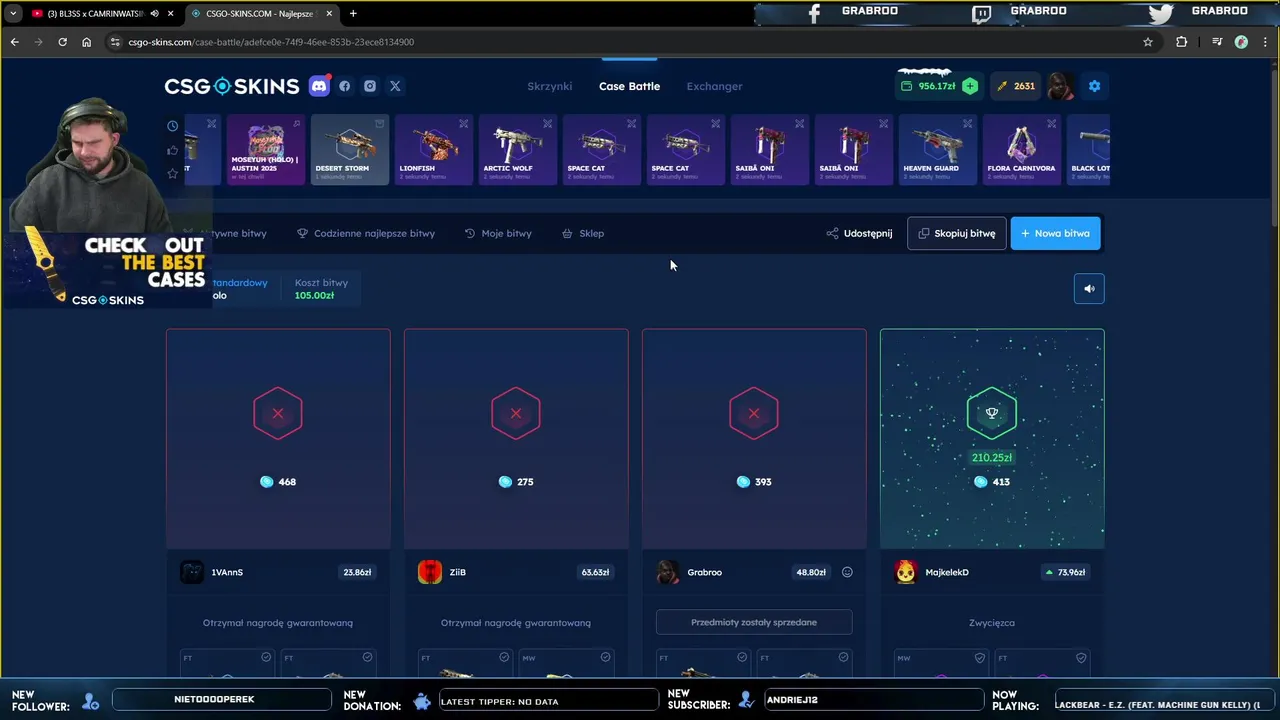
Task: Open the Heaven Guard drop card
Action: pyautogui.click(x=938, y=149)
